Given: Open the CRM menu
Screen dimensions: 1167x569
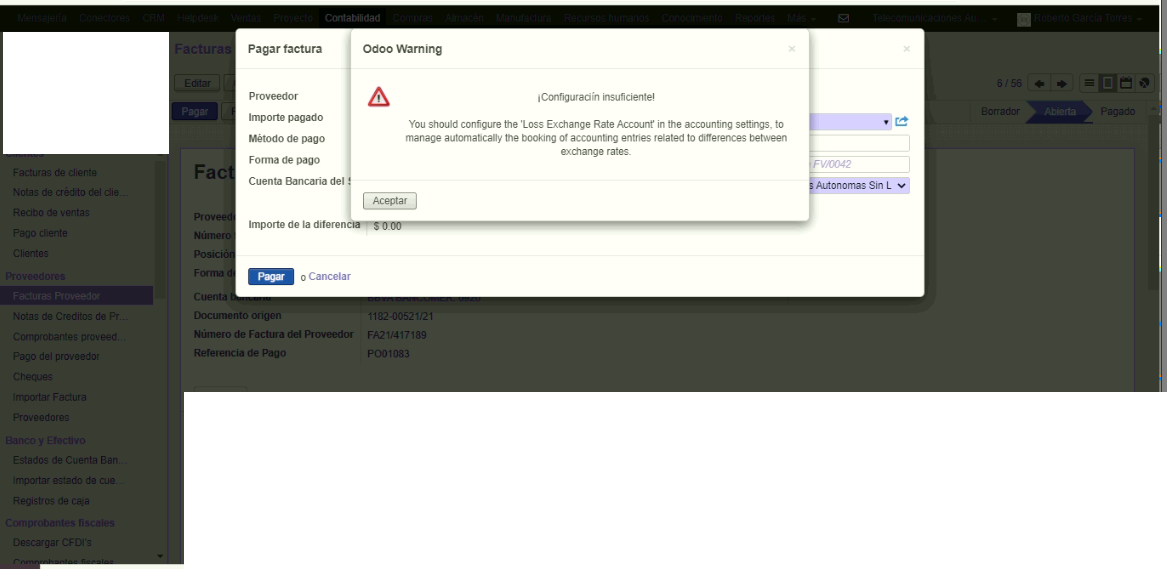Looking at the screenshot, I should (153, 18).
